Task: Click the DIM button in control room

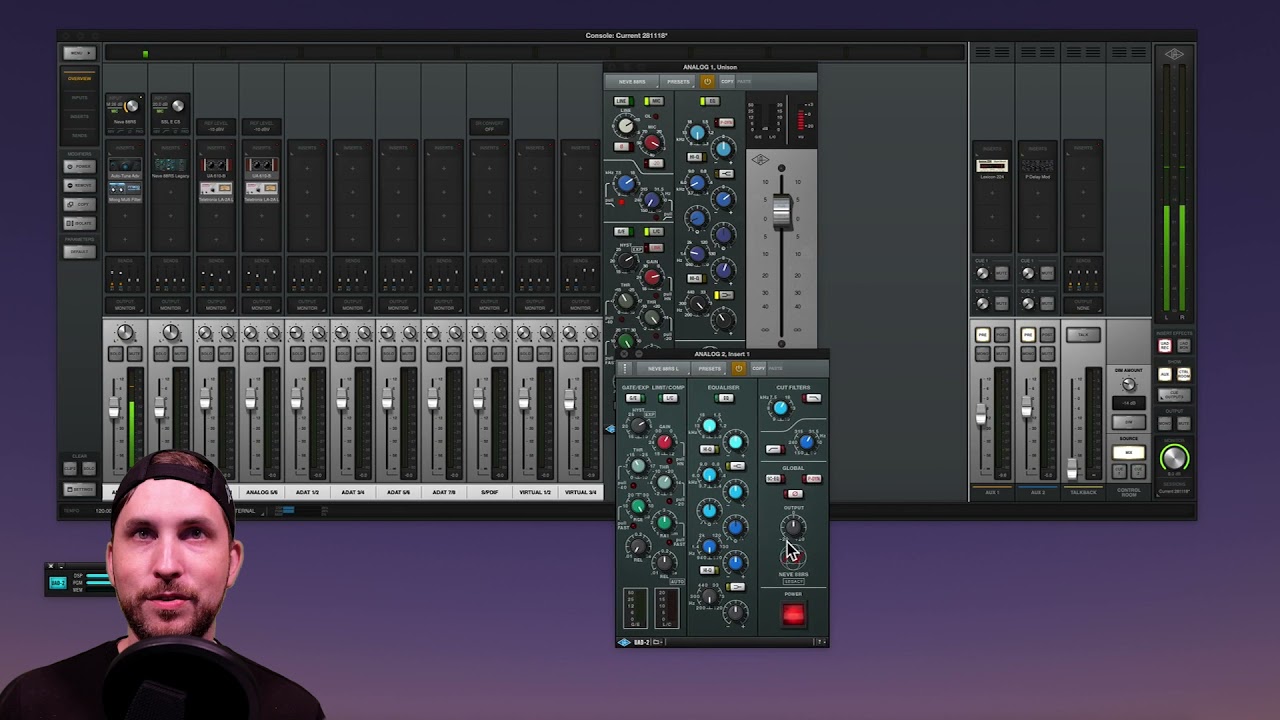Action: (1129, 422)
